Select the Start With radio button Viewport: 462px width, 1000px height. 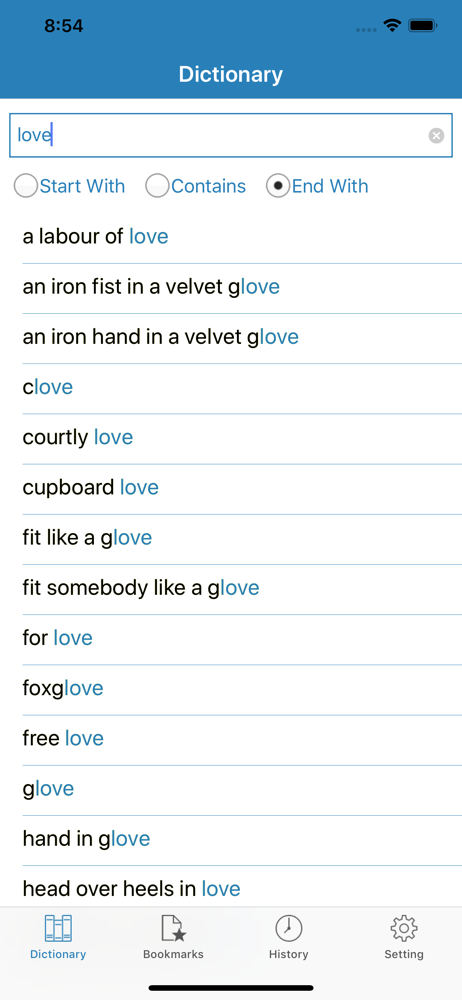(26, 186)
